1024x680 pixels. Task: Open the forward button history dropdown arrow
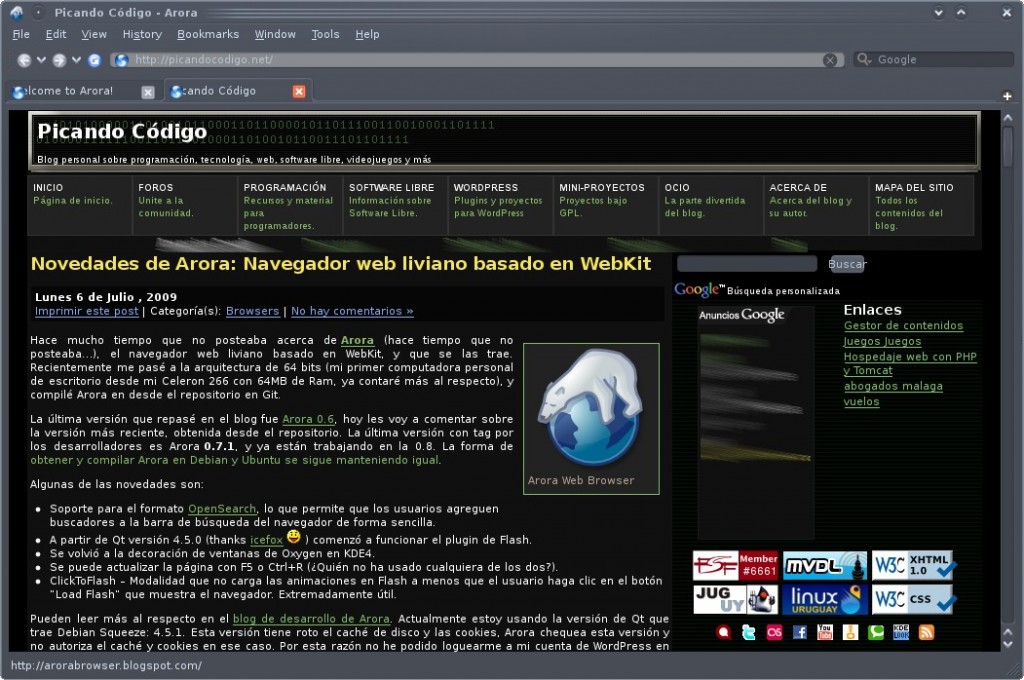pos(75,59)
